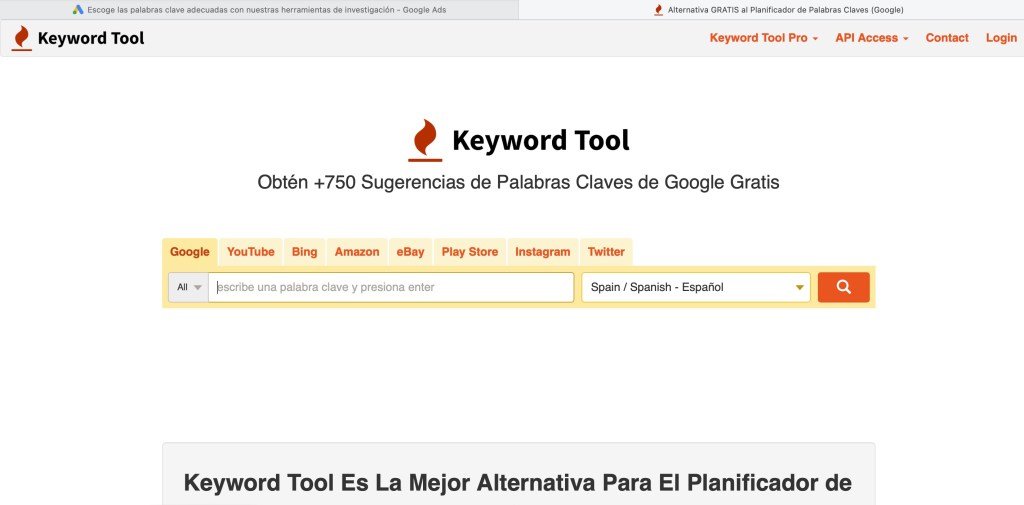1024x505 pixels.
Task: Switch to the Amazon tab
Action: point(357,252)
